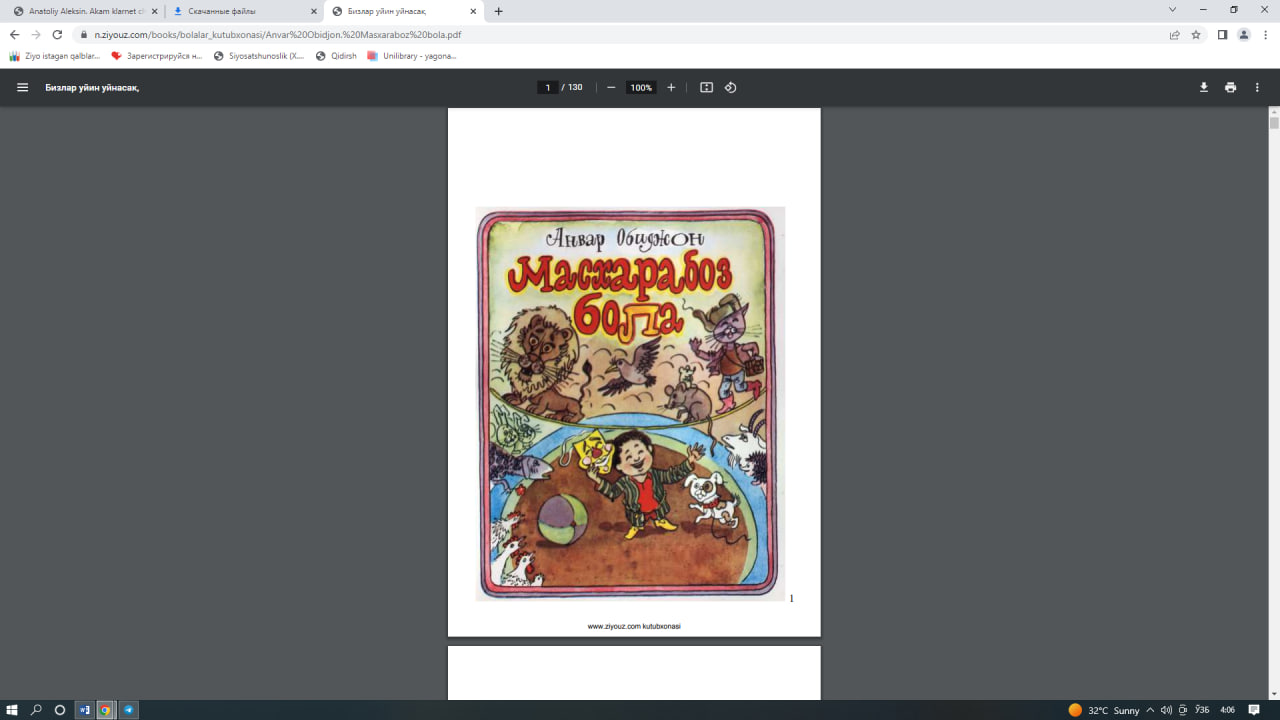Share this page via address bar icon
The width and height of the screenshot is (1280, 720).
pos(1175,34)
